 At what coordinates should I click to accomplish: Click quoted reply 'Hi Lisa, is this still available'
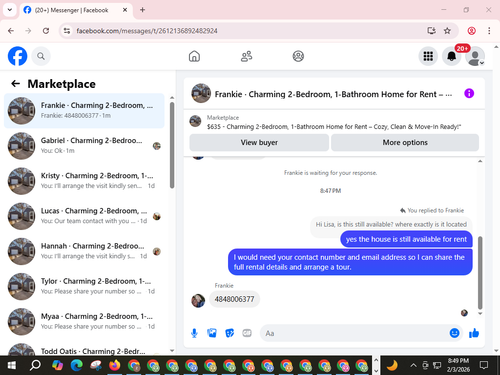pos(391,224)
